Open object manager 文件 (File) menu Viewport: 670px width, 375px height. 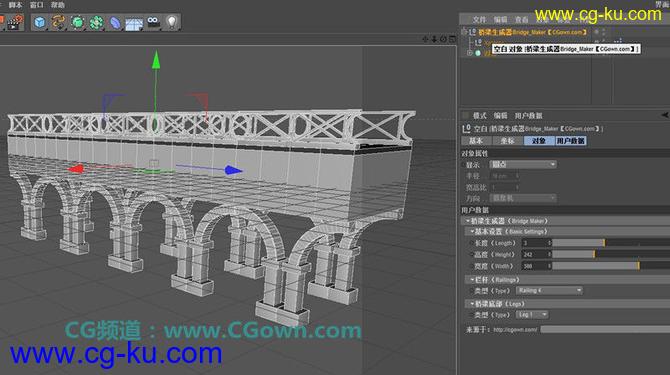(x=479, y=20)
